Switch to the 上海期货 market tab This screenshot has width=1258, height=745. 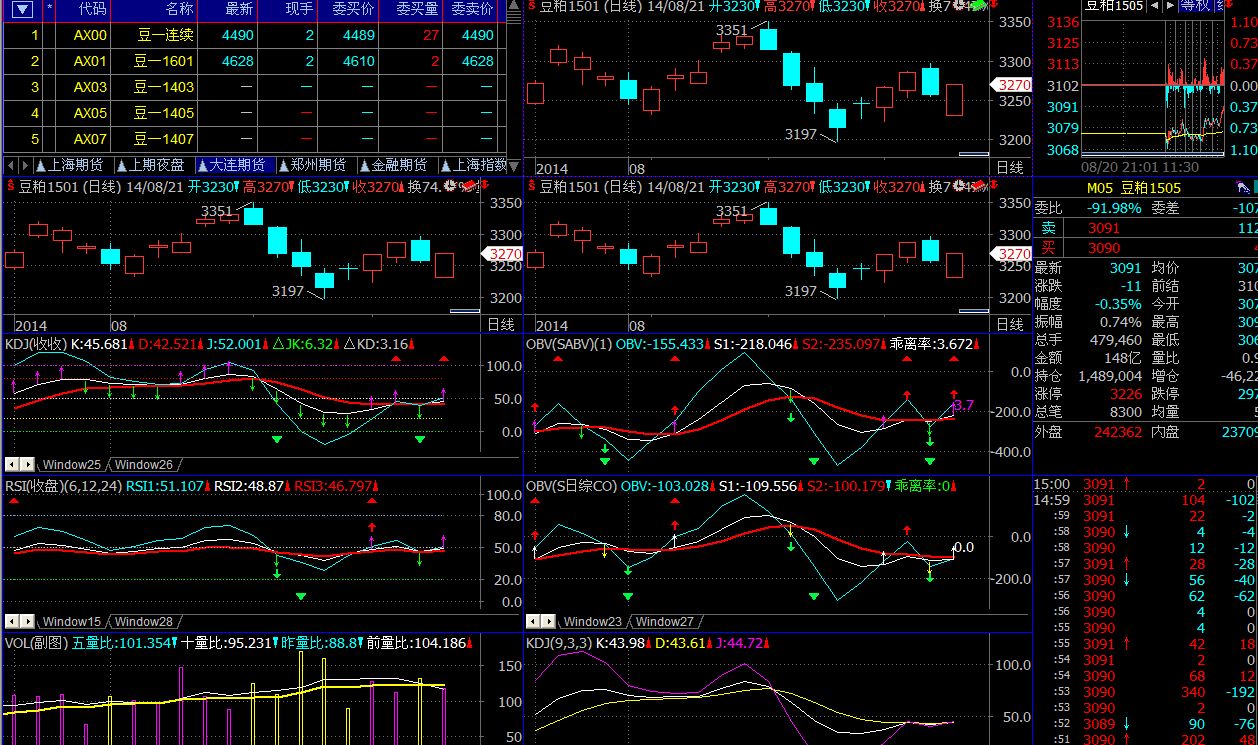69,165
